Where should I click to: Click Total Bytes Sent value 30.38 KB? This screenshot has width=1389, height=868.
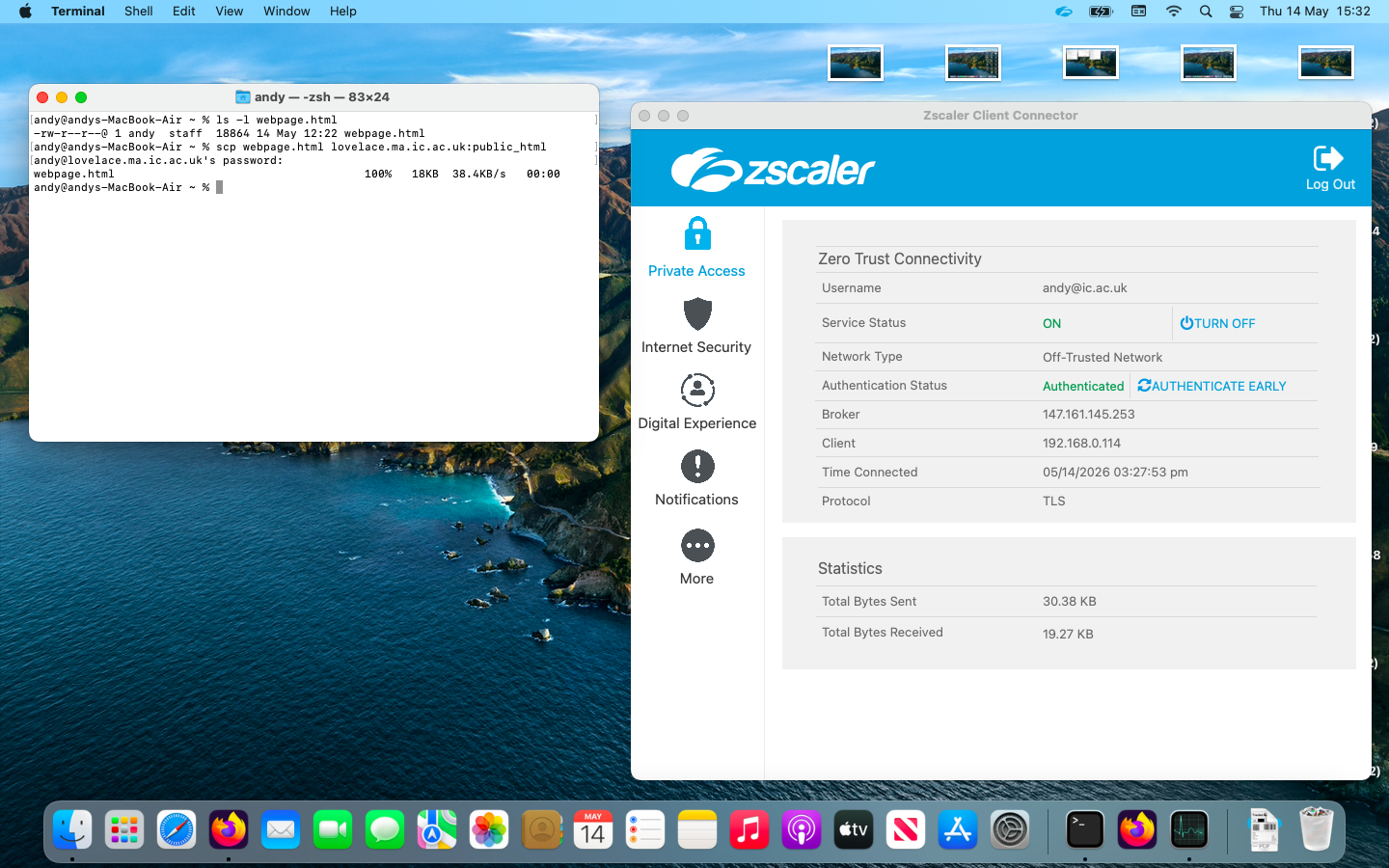coord(1069,602)
